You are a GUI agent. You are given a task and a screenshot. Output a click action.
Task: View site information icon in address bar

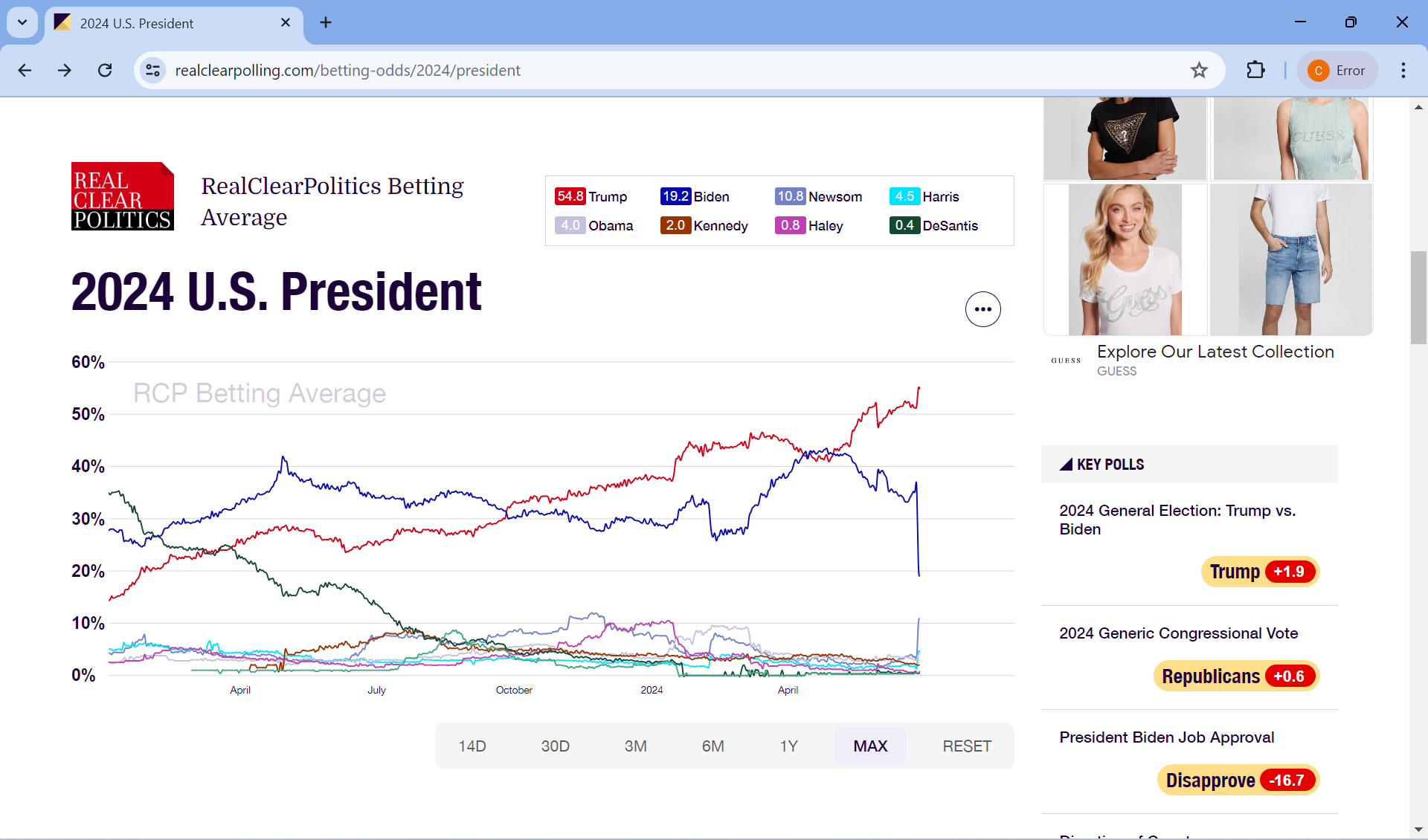click(x=153, y=71)
